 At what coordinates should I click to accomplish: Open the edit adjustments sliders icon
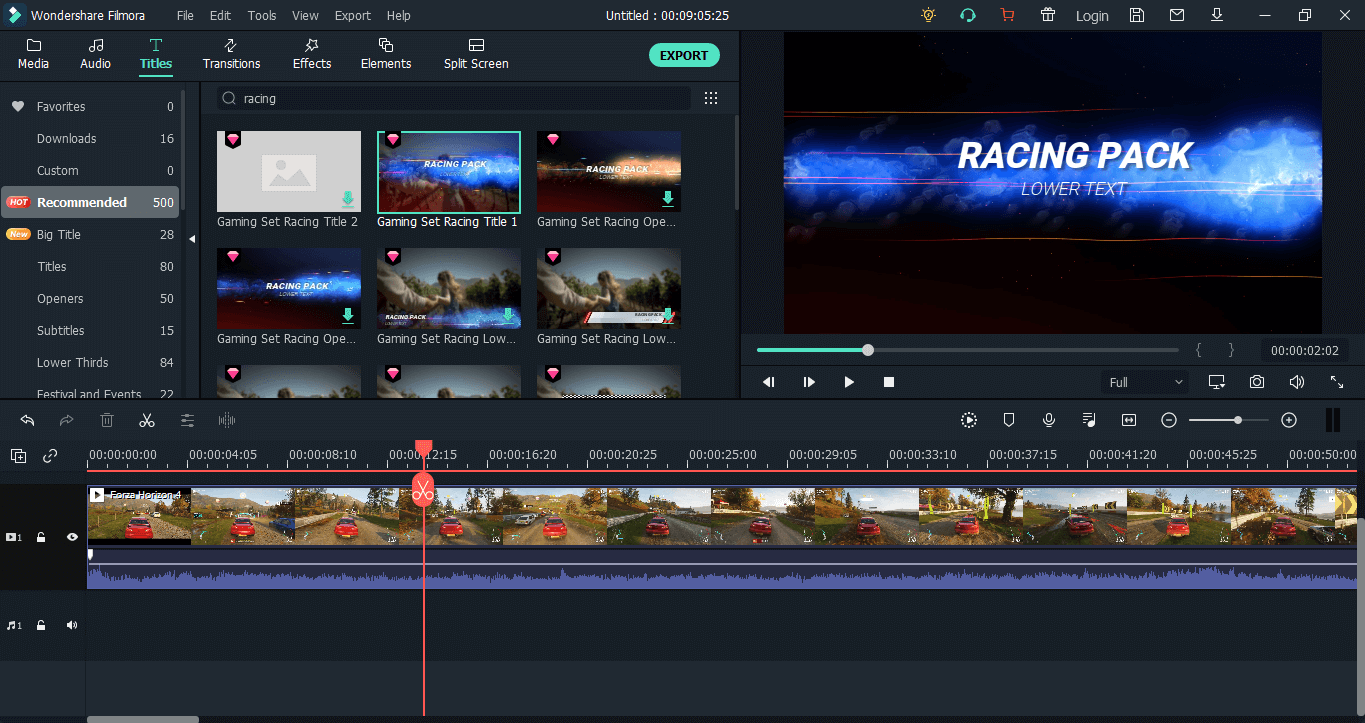coord(187,420)
